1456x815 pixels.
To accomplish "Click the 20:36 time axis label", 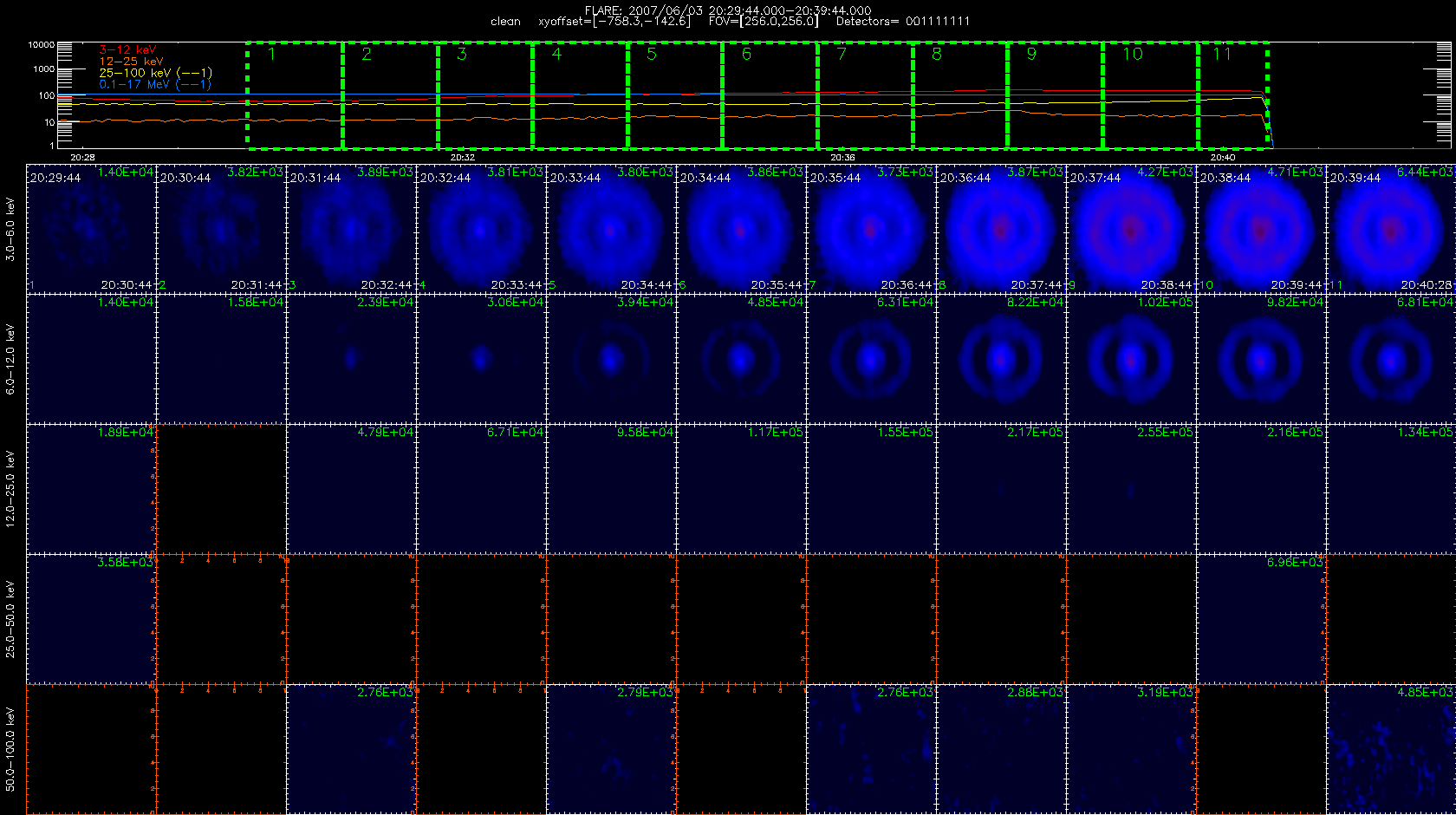I will 842,158.
